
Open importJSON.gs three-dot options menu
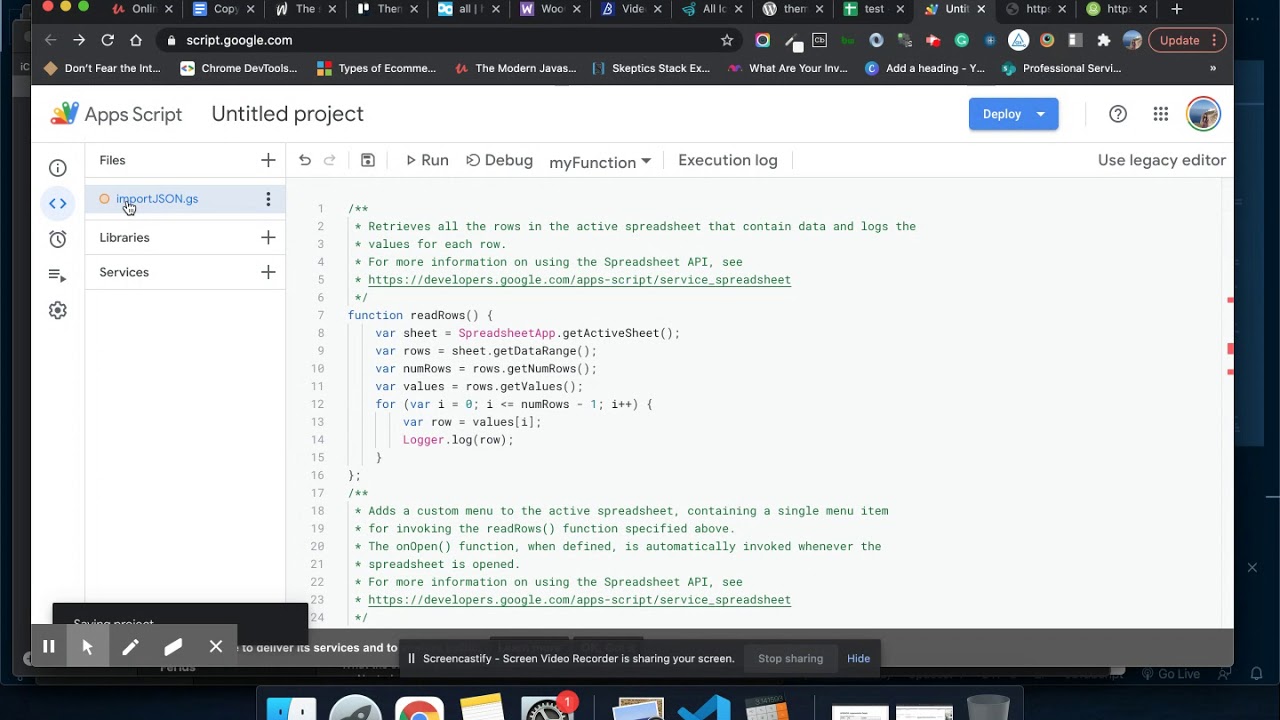[x=268, y=199]
